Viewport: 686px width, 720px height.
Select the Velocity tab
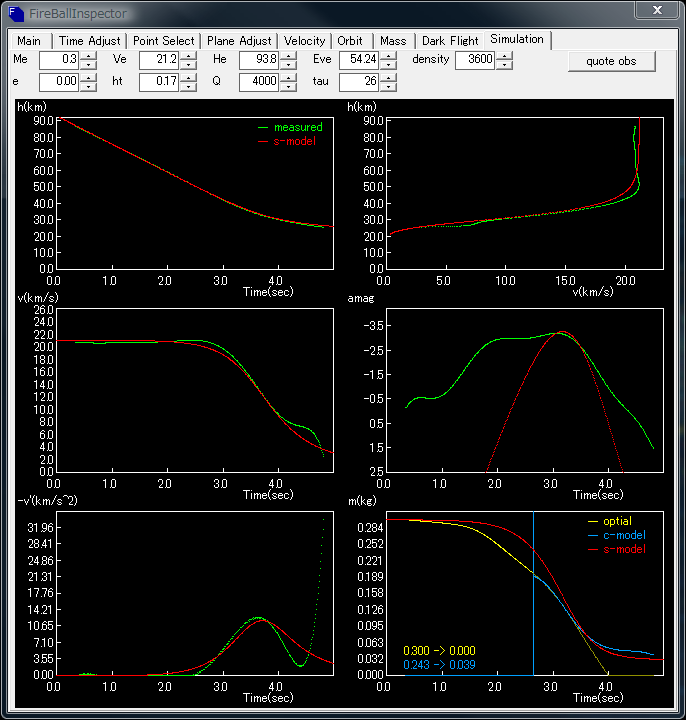tap(305, 41)
